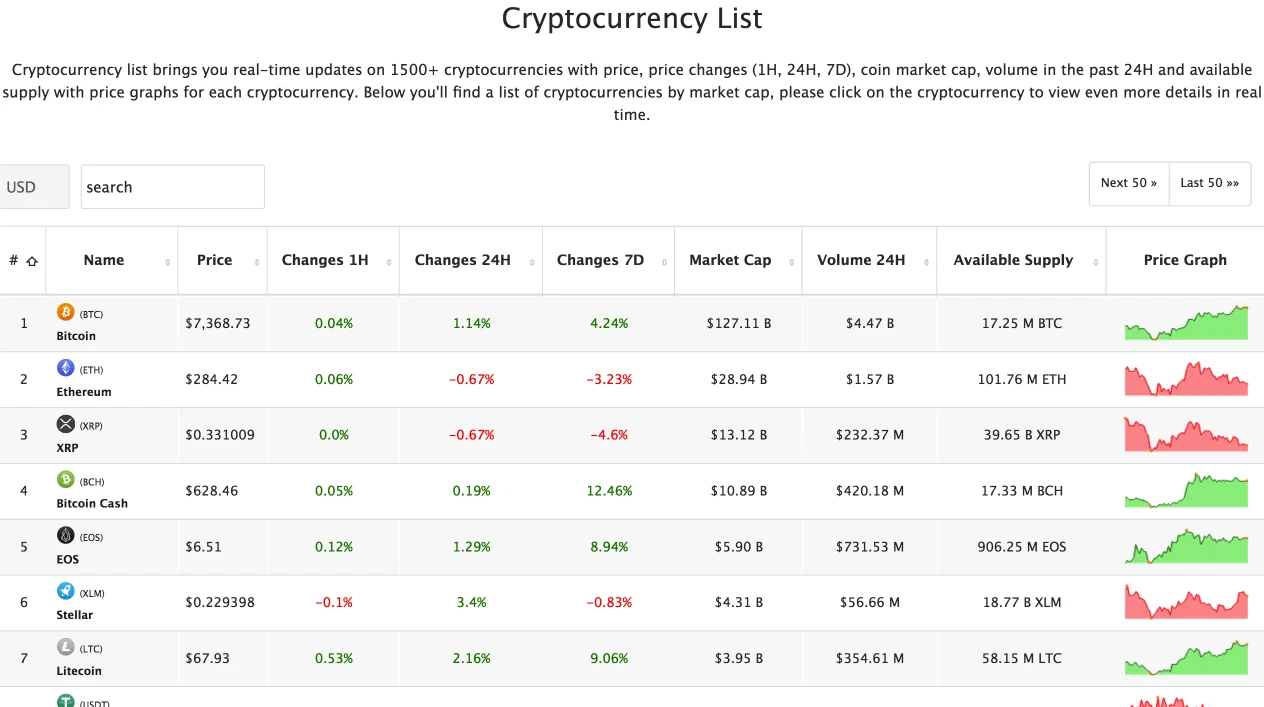Viewport: 1264px width, 707px height.
Task: Click Bitcoin's green price graph
Action: pyautogui.click(x=1185, y=322)
